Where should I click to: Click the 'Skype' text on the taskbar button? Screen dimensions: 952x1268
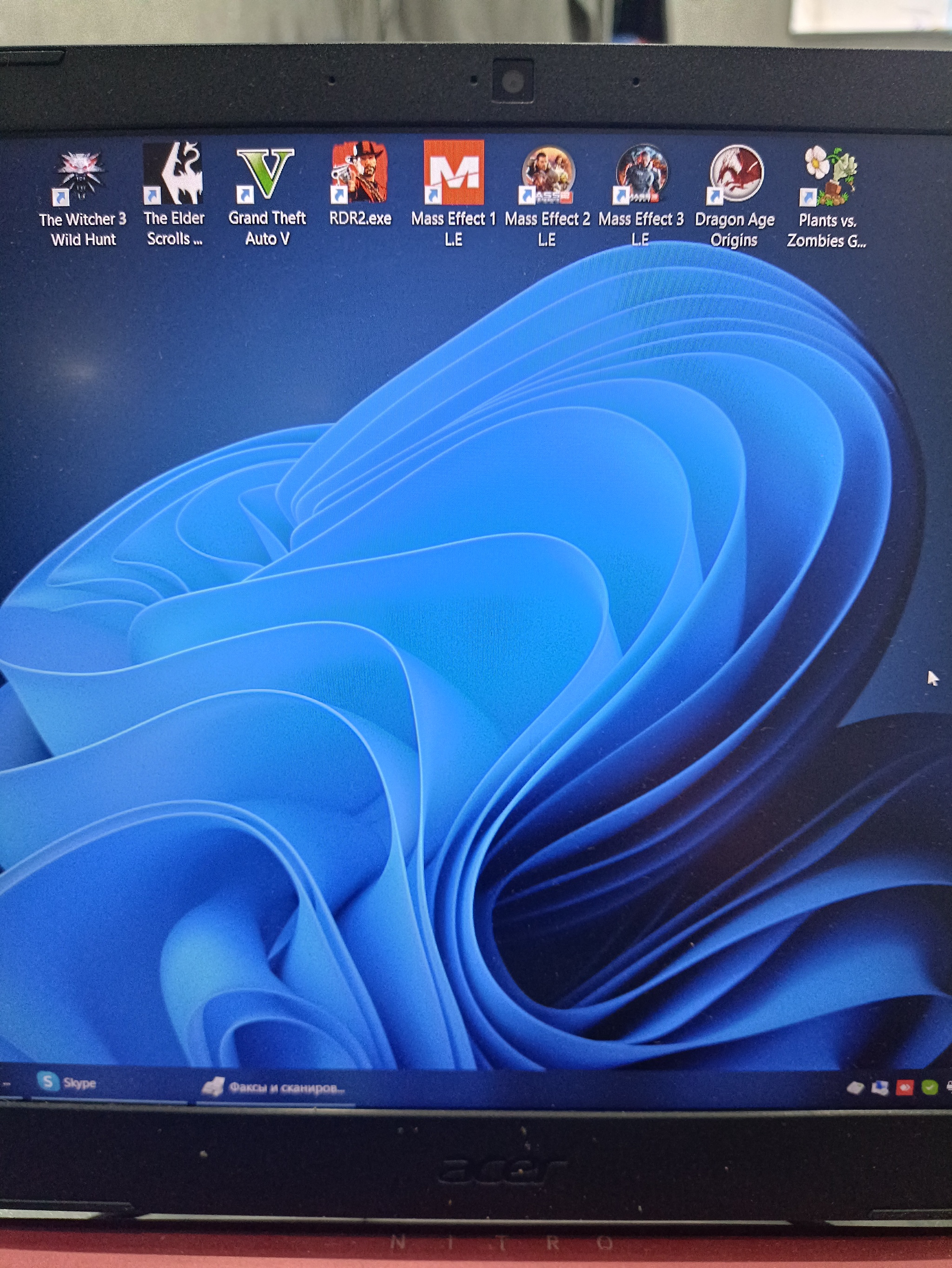pyautogui.click(x=79, y=1083)
